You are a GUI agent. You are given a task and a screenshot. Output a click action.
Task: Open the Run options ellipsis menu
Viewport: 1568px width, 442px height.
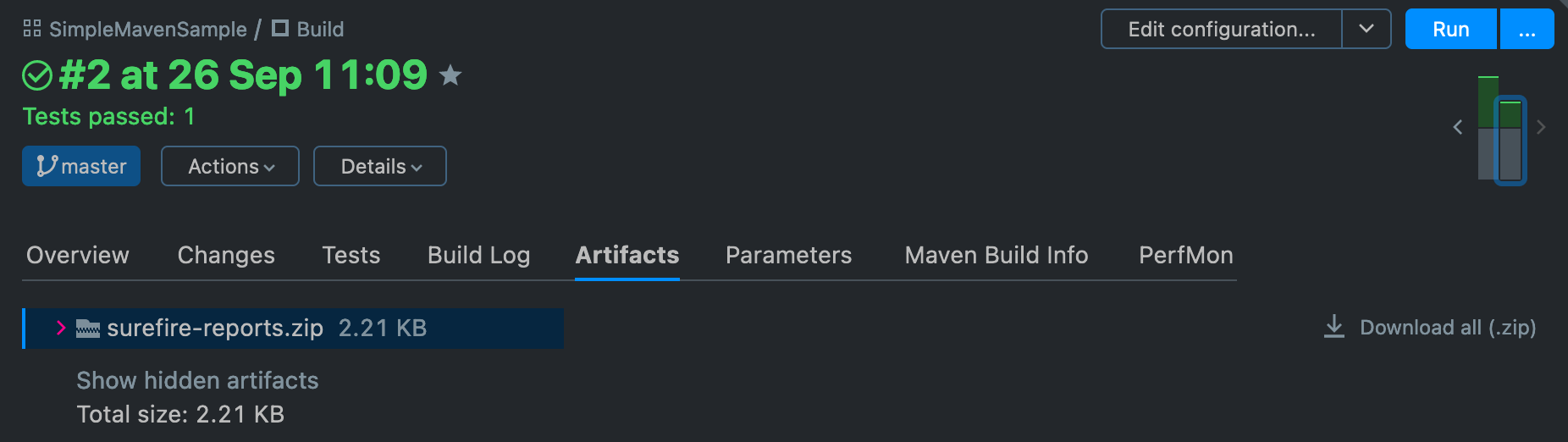pos(1527,29)
